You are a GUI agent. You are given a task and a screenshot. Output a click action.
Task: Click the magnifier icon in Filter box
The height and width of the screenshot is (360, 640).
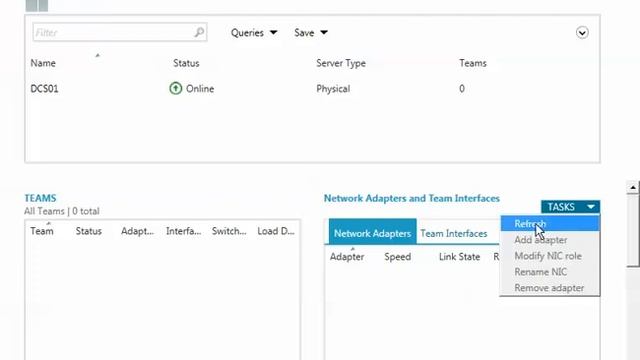(x=199, y=32)
